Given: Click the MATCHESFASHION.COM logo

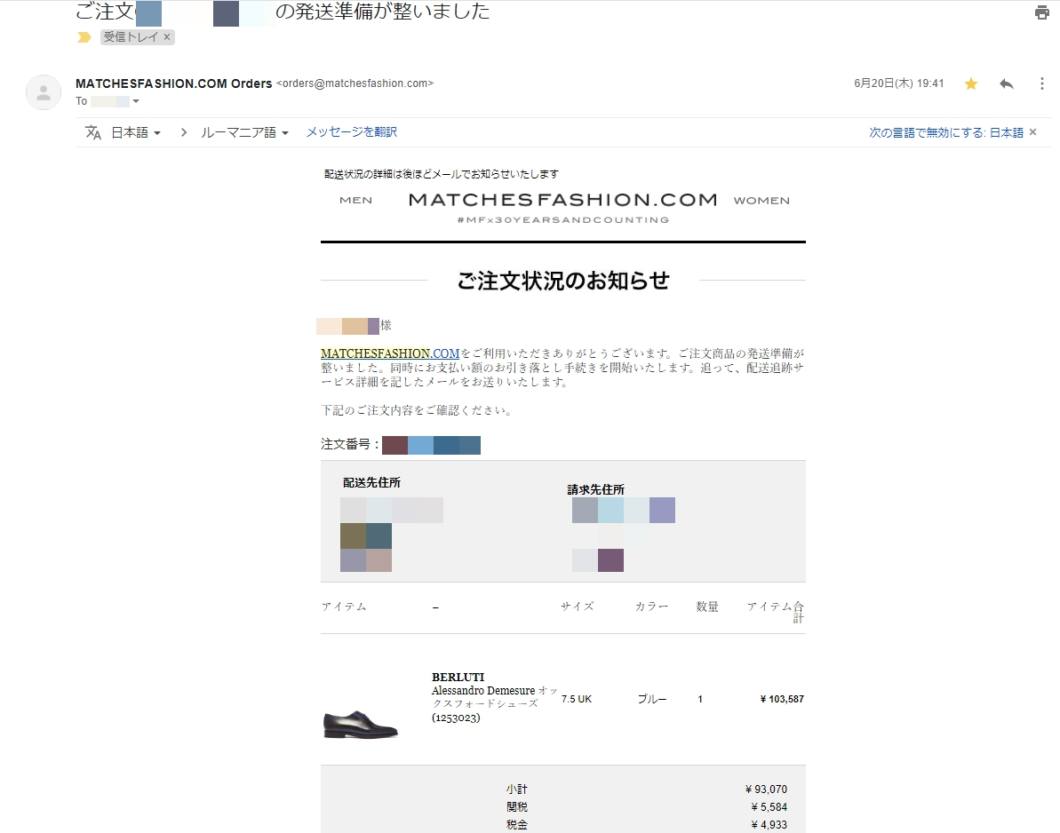Looking at the screenshot, I should coord(562,199).
